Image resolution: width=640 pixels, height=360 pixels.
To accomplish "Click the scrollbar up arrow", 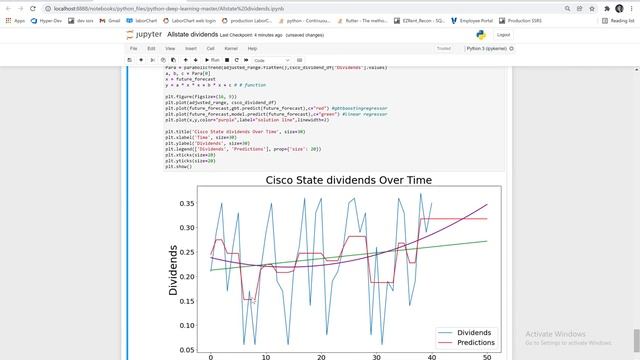I will tap(636, 70).
